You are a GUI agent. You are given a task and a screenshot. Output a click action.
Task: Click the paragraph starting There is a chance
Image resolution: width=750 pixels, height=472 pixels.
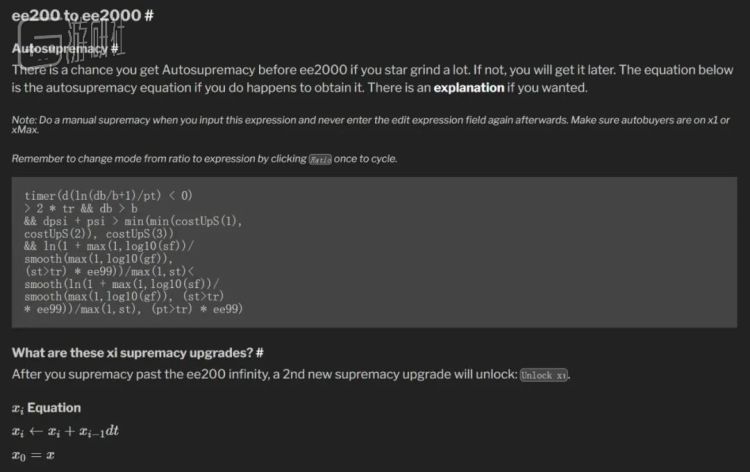300,71
